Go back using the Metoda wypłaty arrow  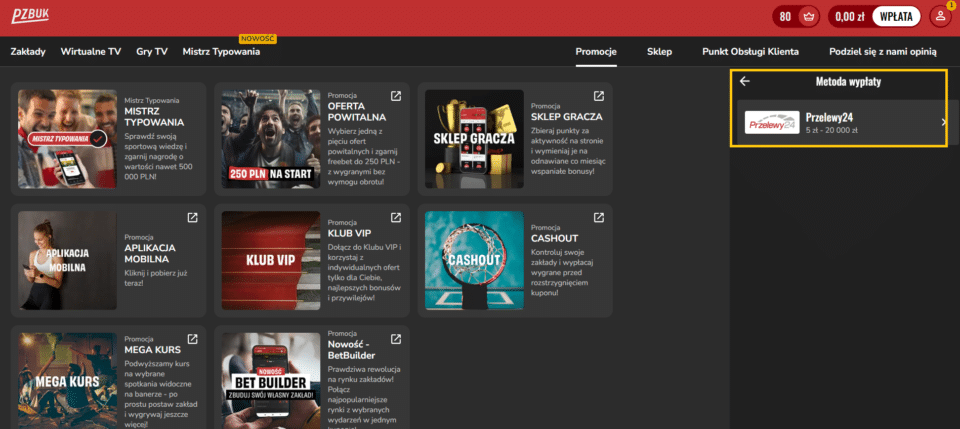[744, 81]
